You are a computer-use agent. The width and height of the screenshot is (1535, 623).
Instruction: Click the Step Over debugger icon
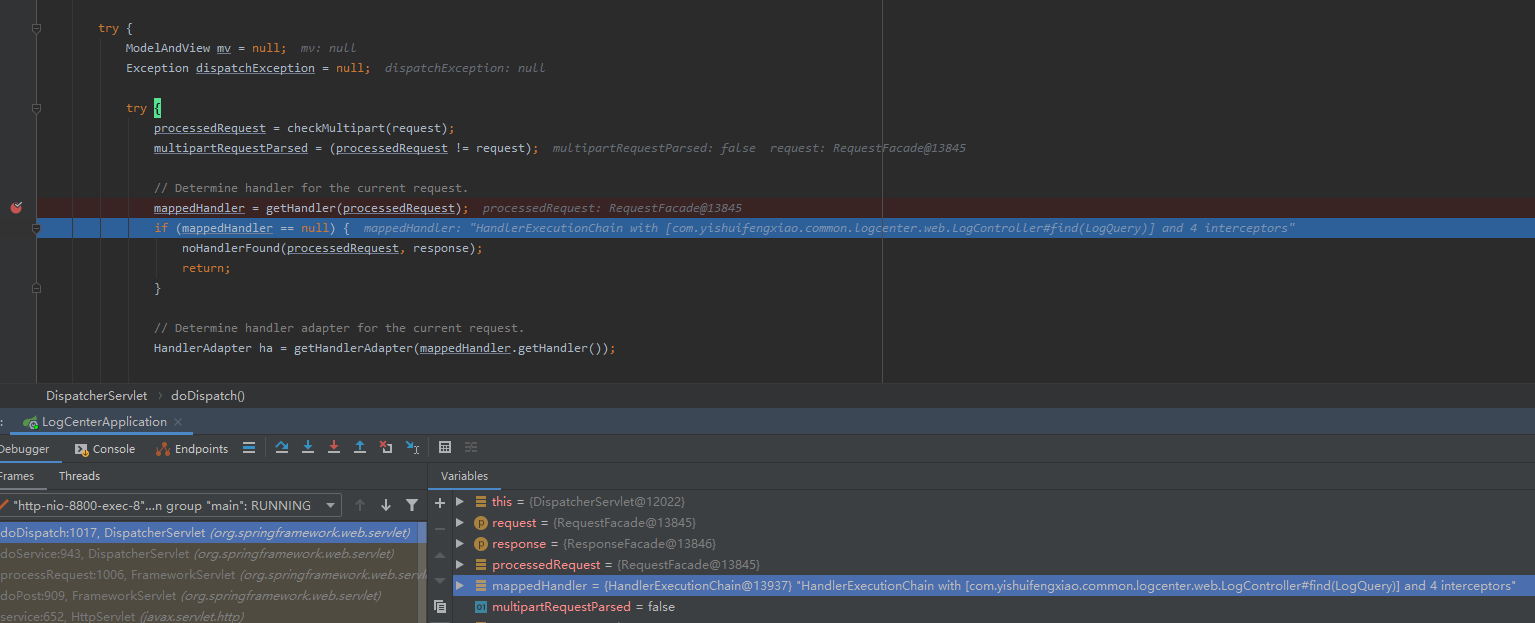point(282,447)
